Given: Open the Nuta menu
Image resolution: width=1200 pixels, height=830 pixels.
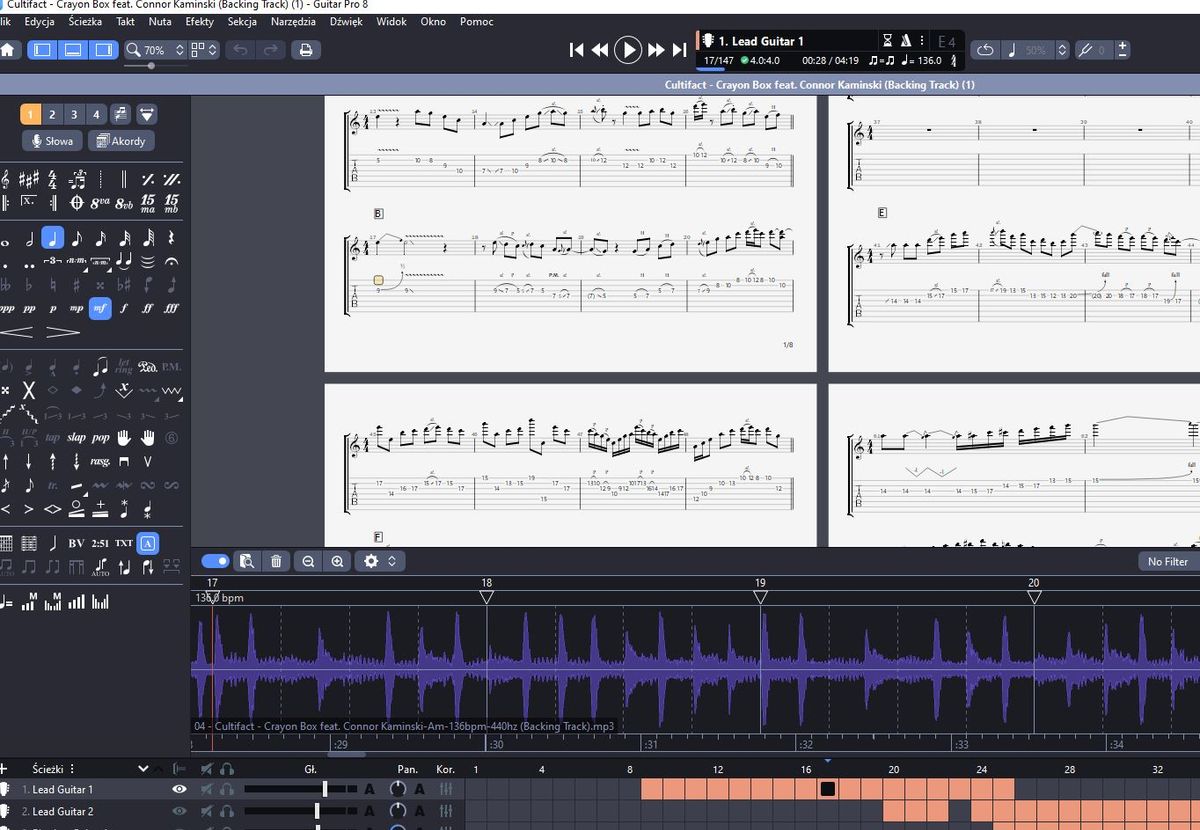Looking at the screenshot, I should (159, 21).
